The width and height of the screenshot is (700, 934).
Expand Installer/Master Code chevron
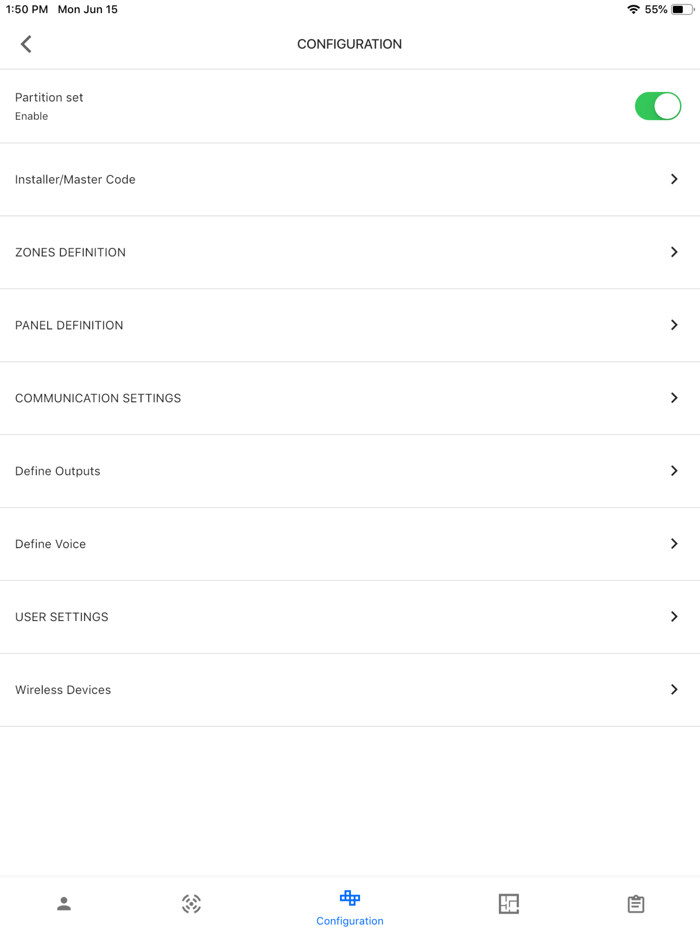tap(674, 179)
